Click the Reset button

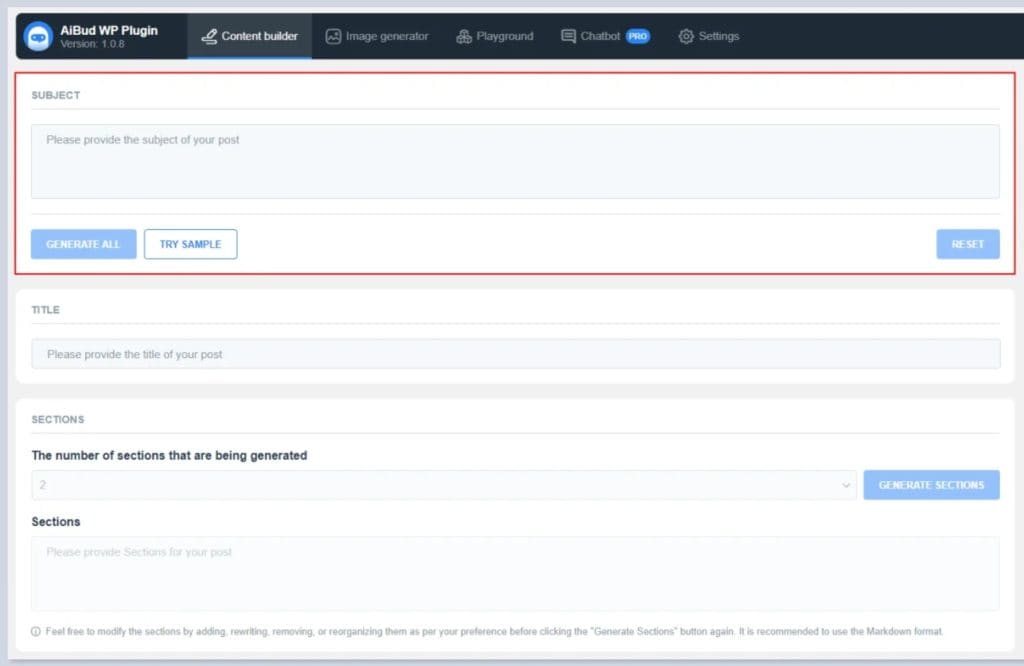tap(968, 244)
